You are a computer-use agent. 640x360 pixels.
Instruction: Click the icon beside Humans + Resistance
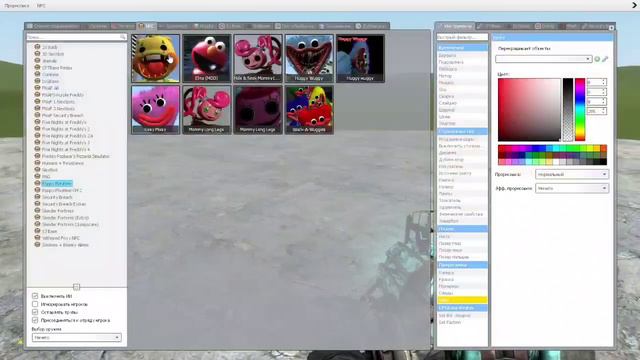point(37,163)
